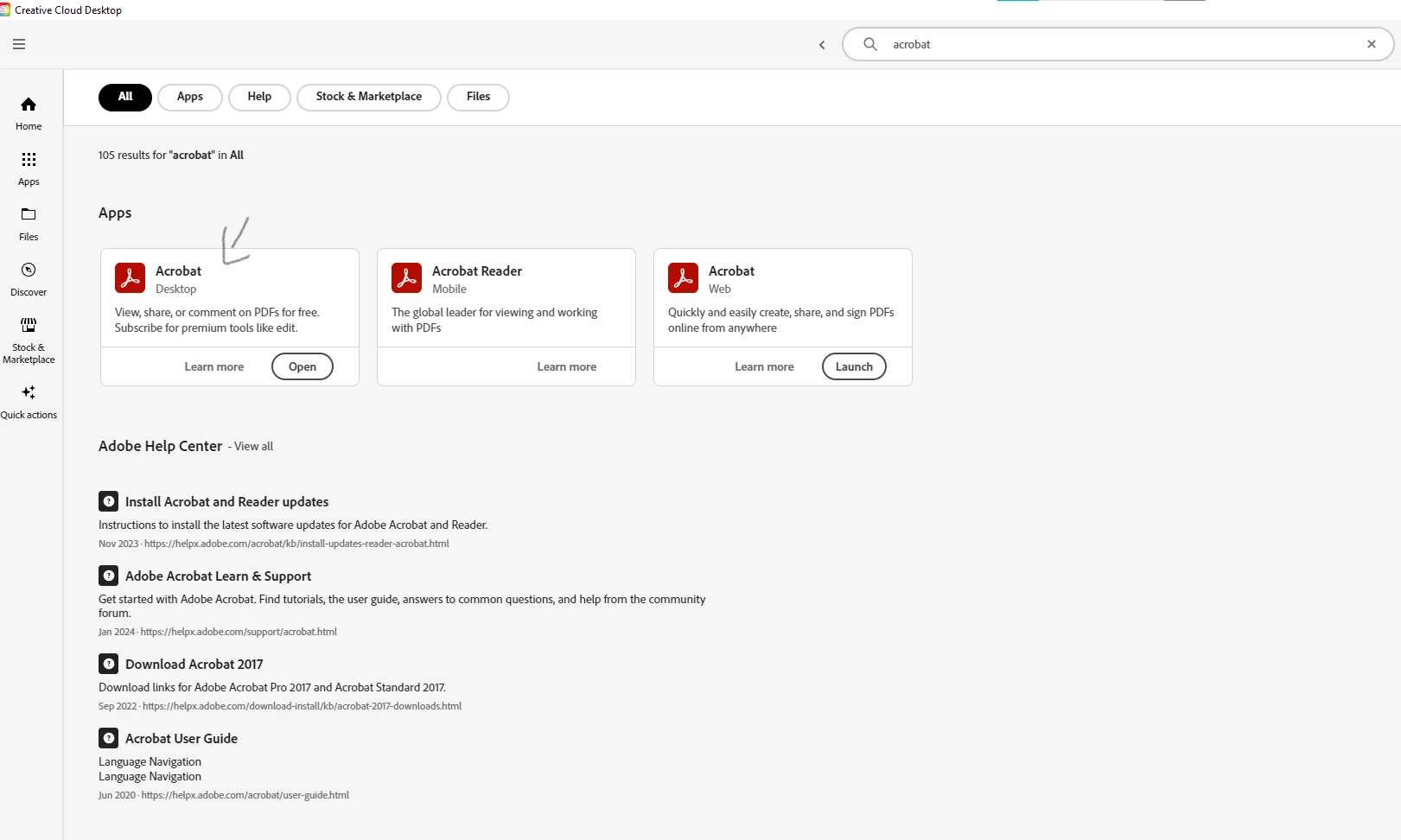This screenshot has width=1401, height=840.
Task: Click help icon beside Adobe Acrobat Learn & Support
Action: (x=108, y=576)
